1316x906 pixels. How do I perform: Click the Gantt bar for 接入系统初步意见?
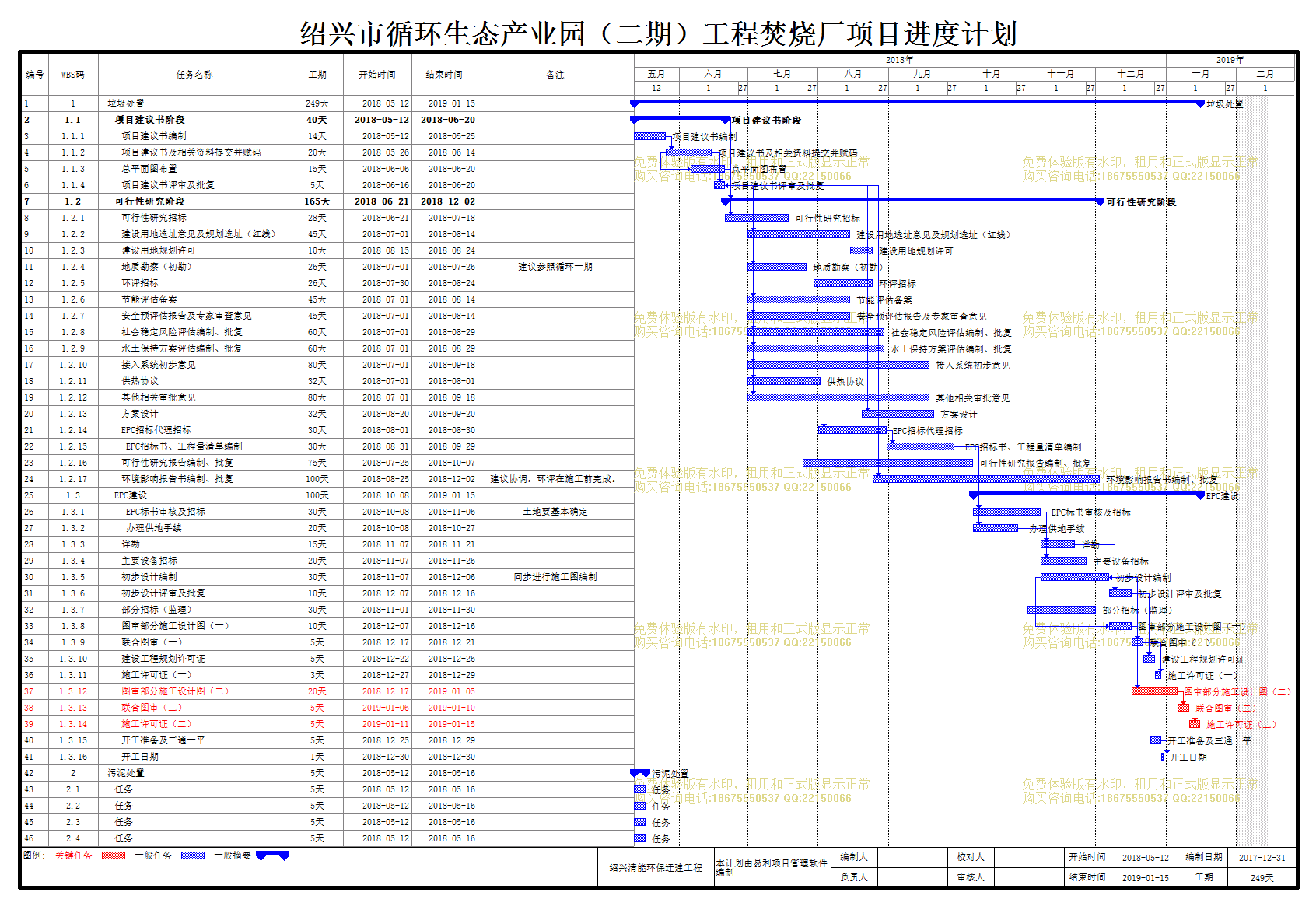point(838,365)
